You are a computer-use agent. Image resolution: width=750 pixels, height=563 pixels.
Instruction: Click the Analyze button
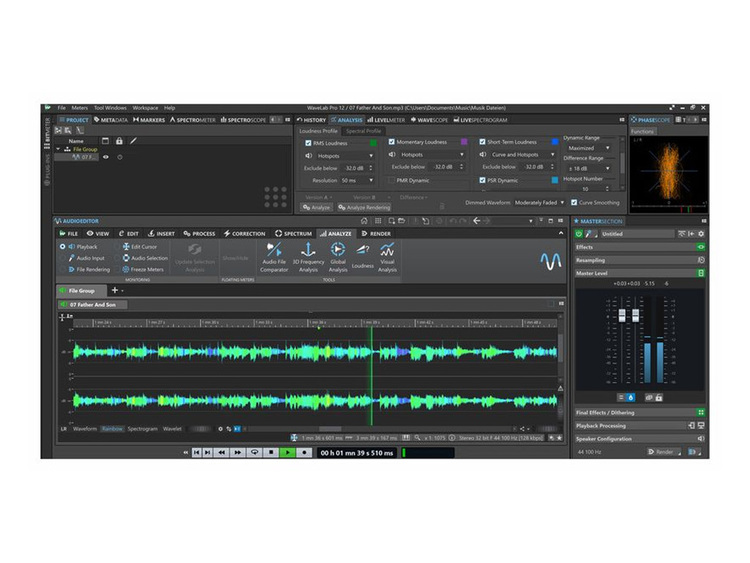pos(315,207)
